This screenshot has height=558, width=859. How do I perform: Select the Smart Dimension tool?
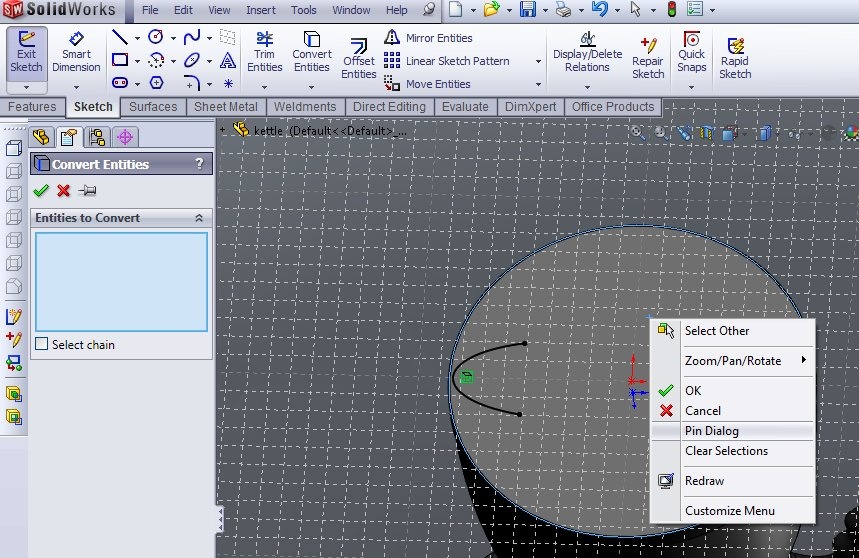77,52
